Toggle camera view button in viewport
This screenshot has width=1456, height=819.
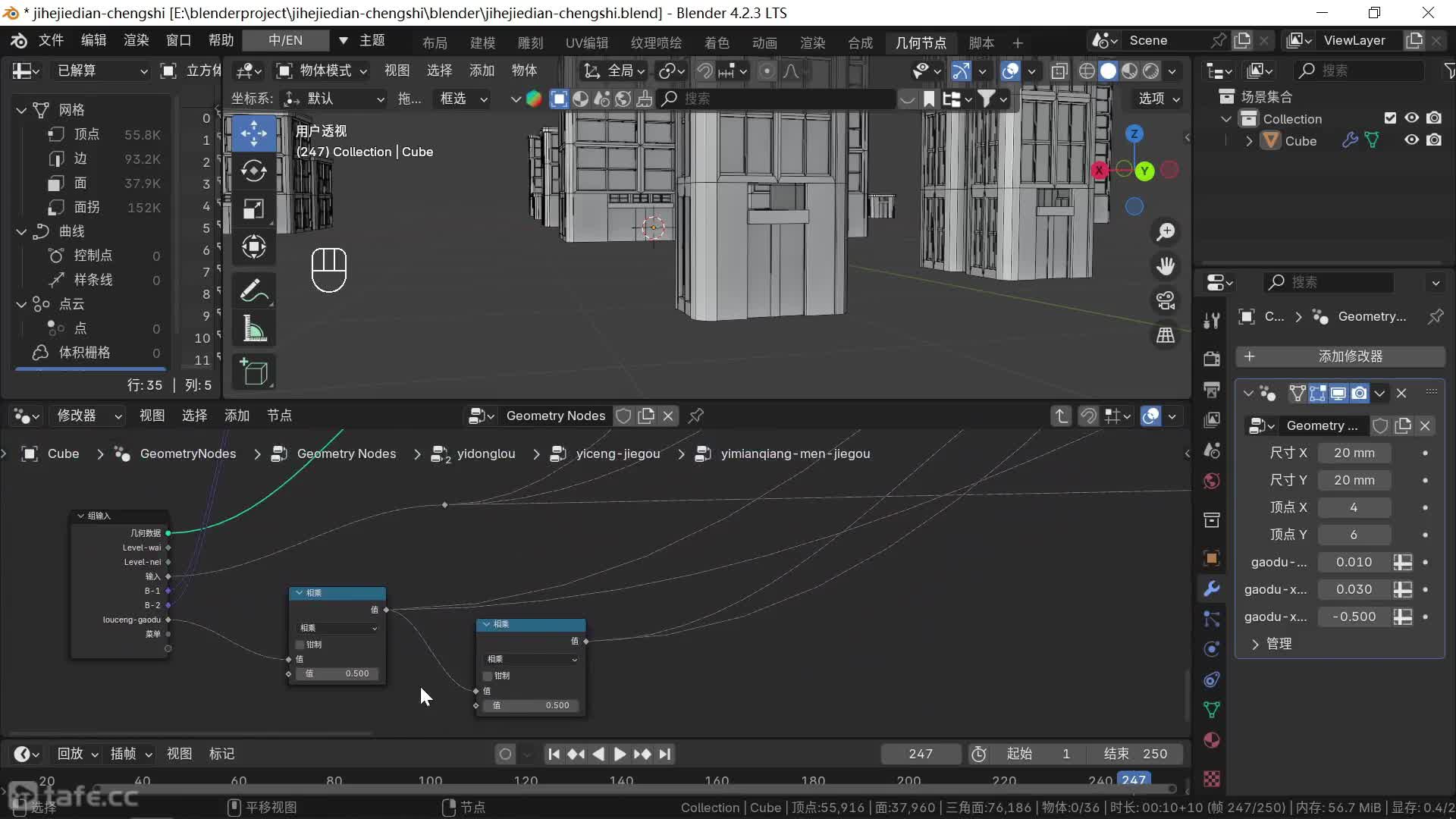pyautogui.click(x=1166, y=301)
